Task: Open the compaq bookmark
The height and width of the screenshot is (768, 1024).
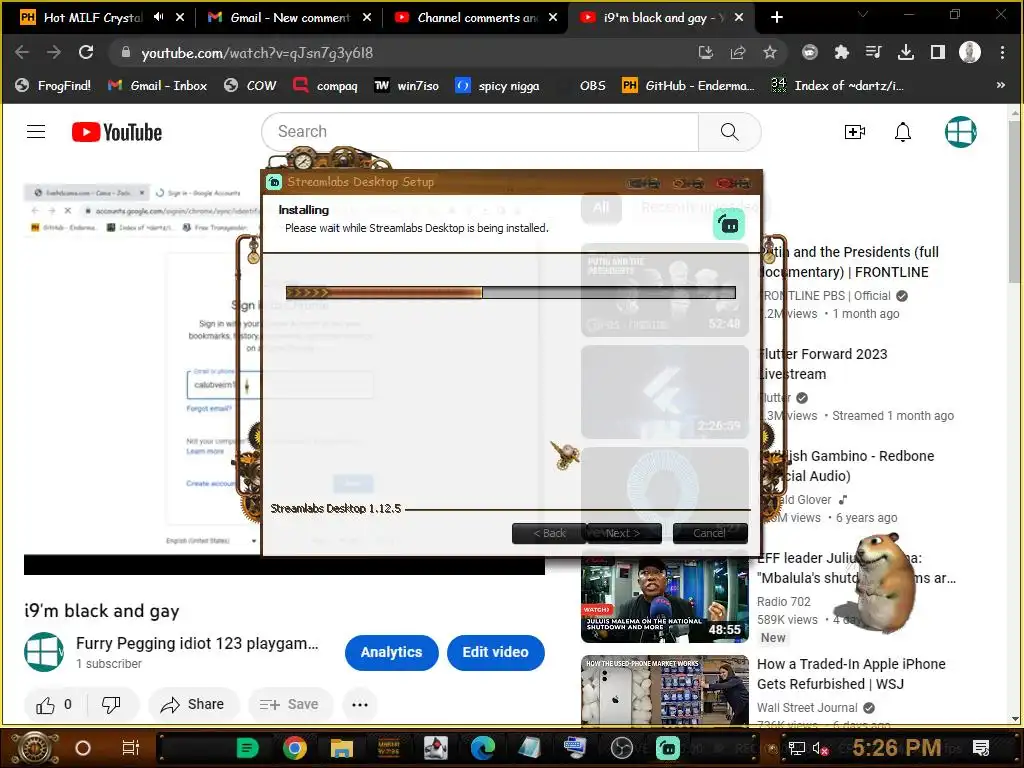Action: tap(325, 86)
